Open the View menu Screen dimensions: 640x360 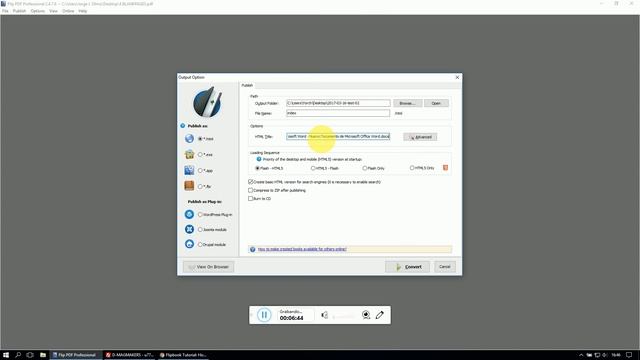point(53,11)
